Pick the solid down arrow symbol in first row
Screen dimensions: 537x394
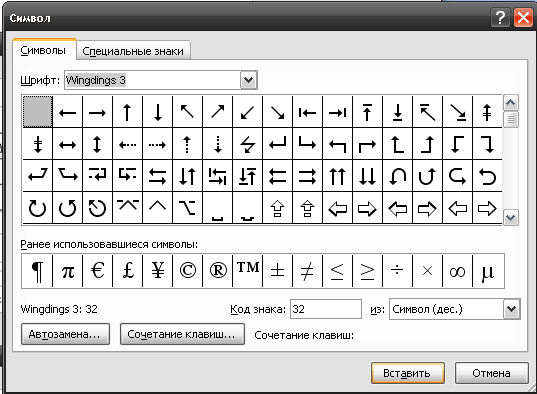(x=158, y=112)
